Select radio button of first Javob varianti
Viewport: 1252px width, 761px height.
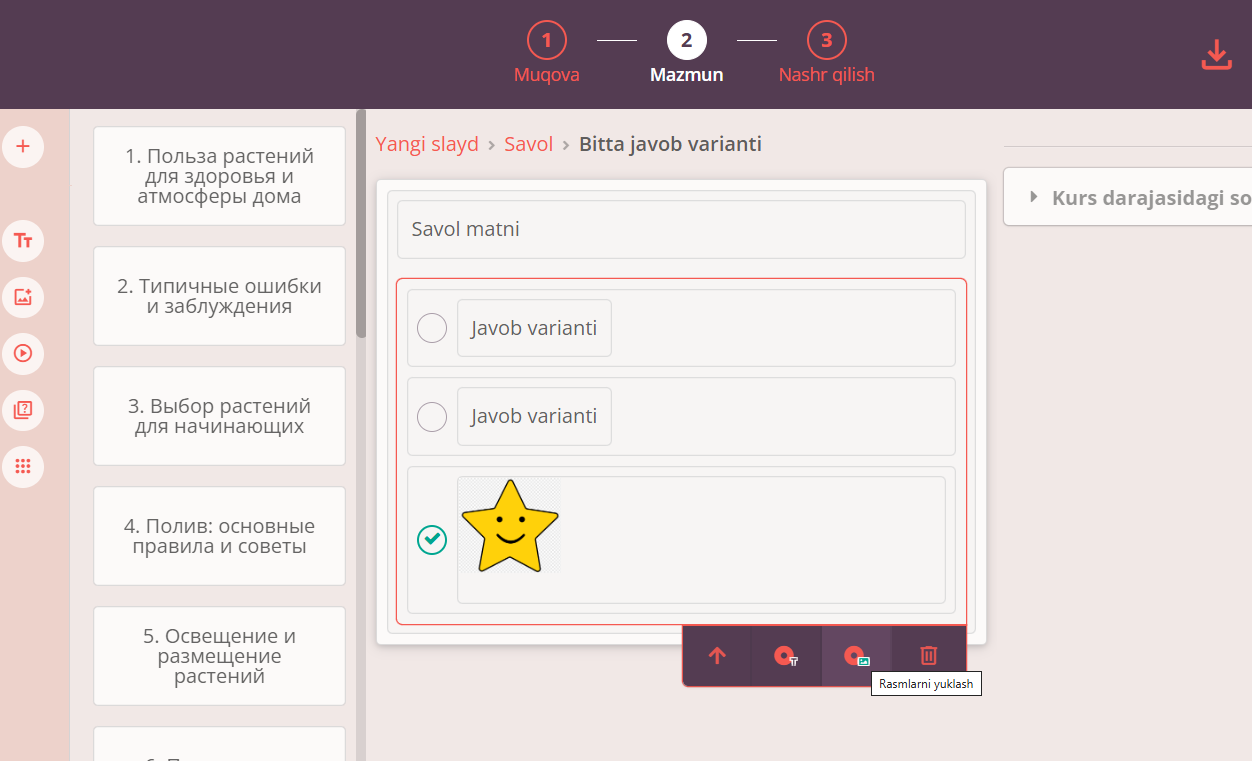pos(432,328)
